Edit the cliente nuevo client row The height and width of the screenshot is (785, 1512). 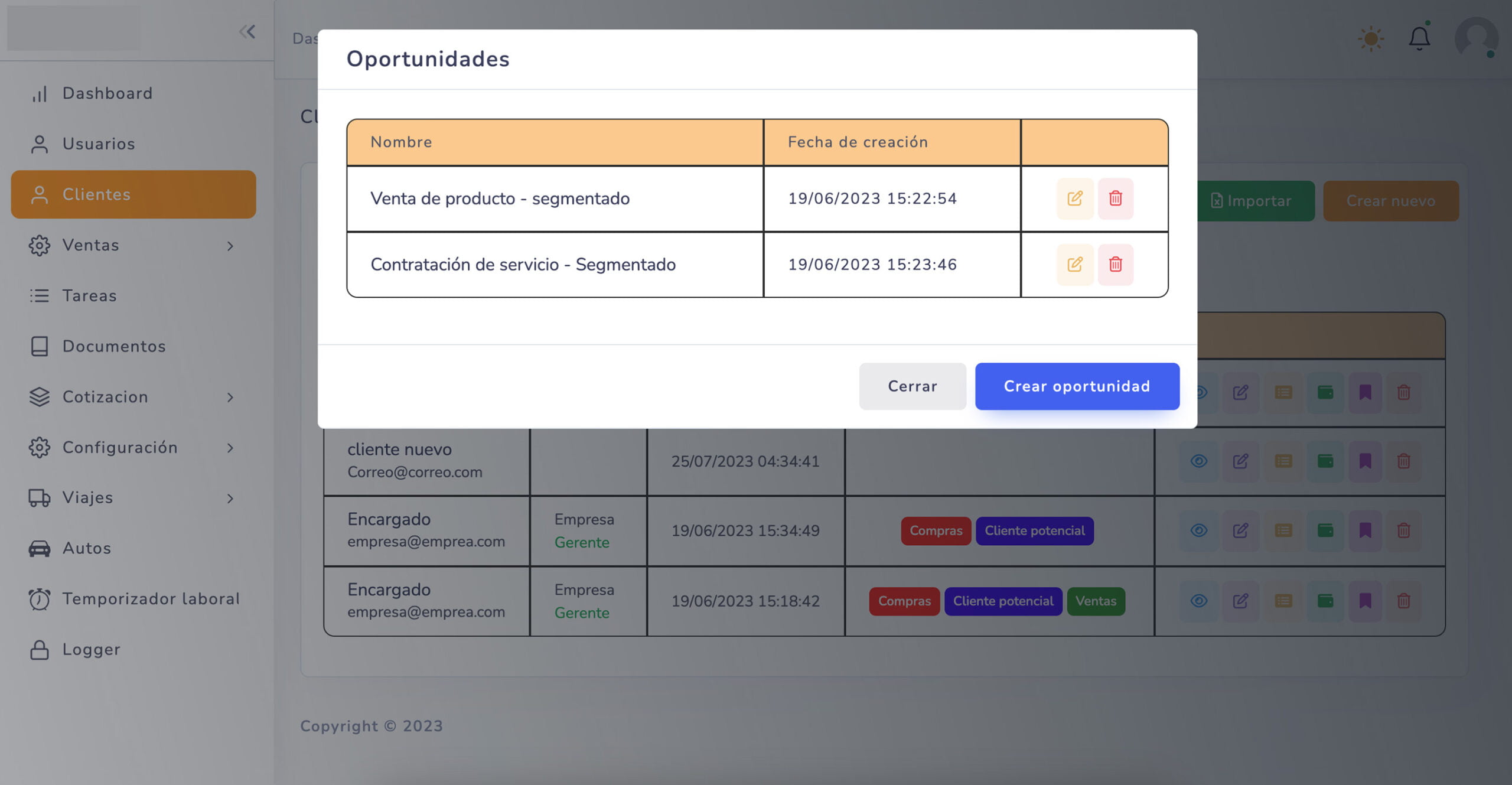point(1240,461)
